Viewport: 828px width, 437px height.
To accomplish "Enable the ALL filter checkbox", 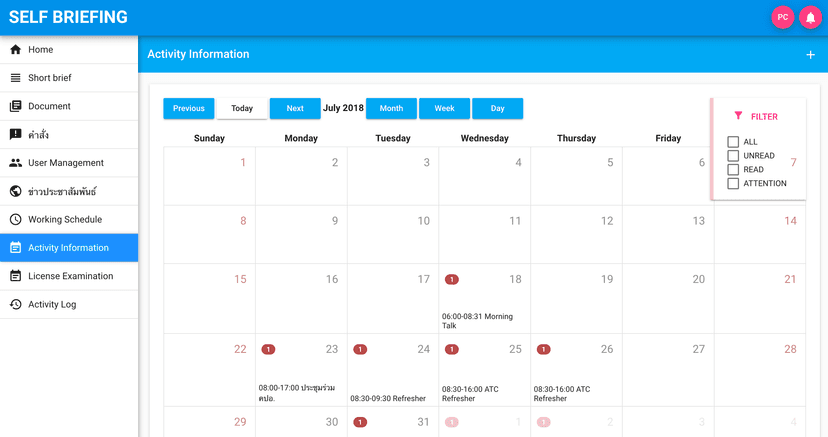I will (x=733, y=142).
